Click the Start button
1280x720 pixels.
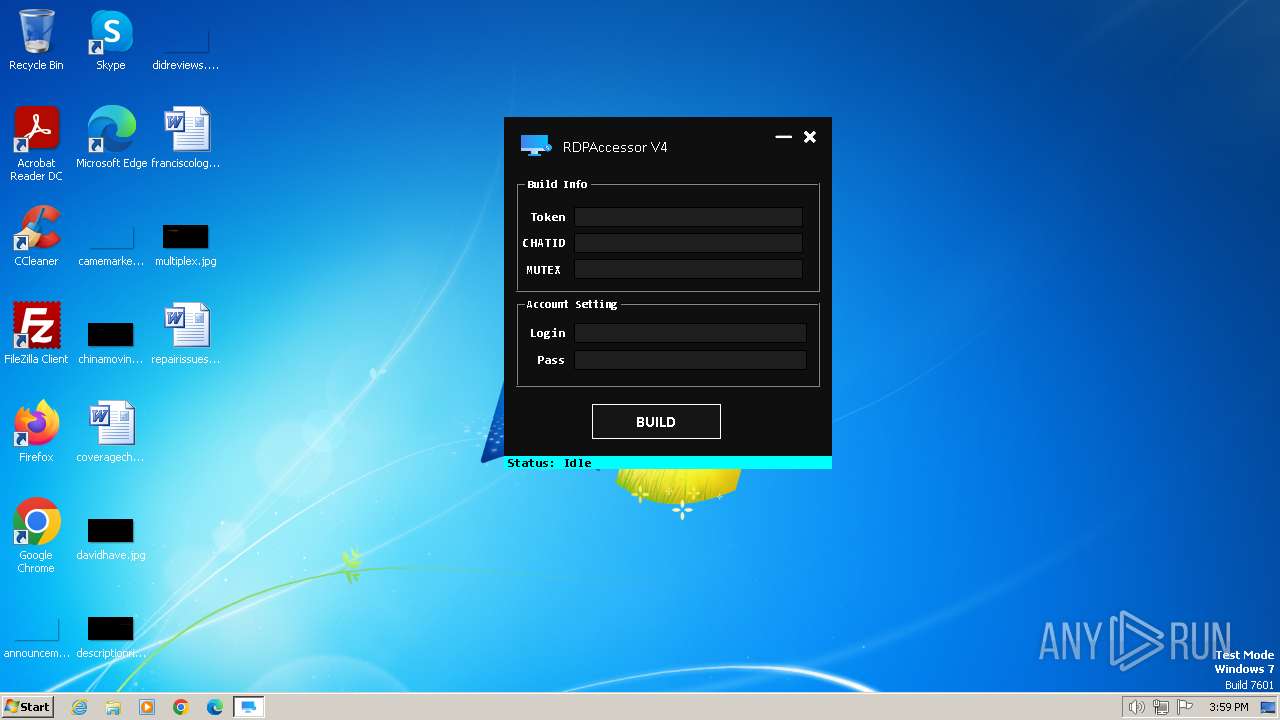point(27,707)
